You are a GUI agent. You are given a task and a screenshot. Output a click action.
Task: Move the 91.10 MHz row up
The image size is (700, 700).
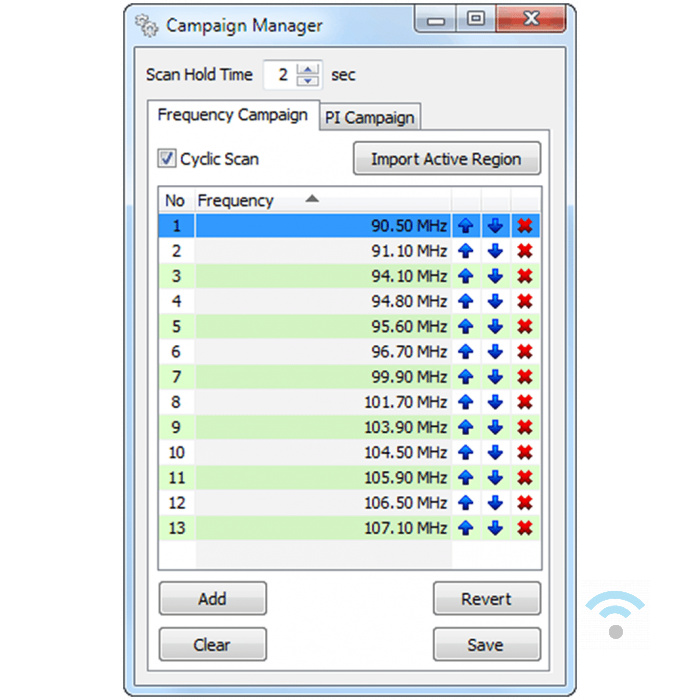pos(465,251)
